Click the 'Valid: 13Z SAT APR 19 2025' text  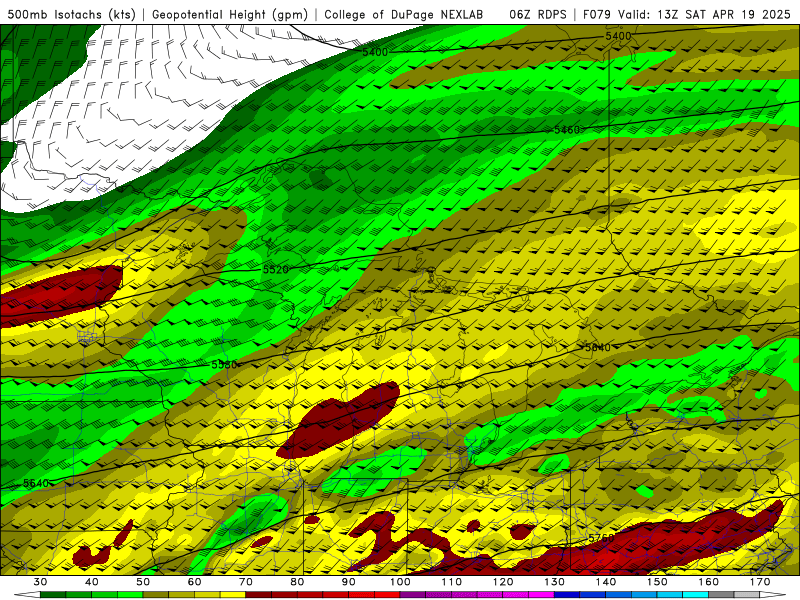pos(704,14)
